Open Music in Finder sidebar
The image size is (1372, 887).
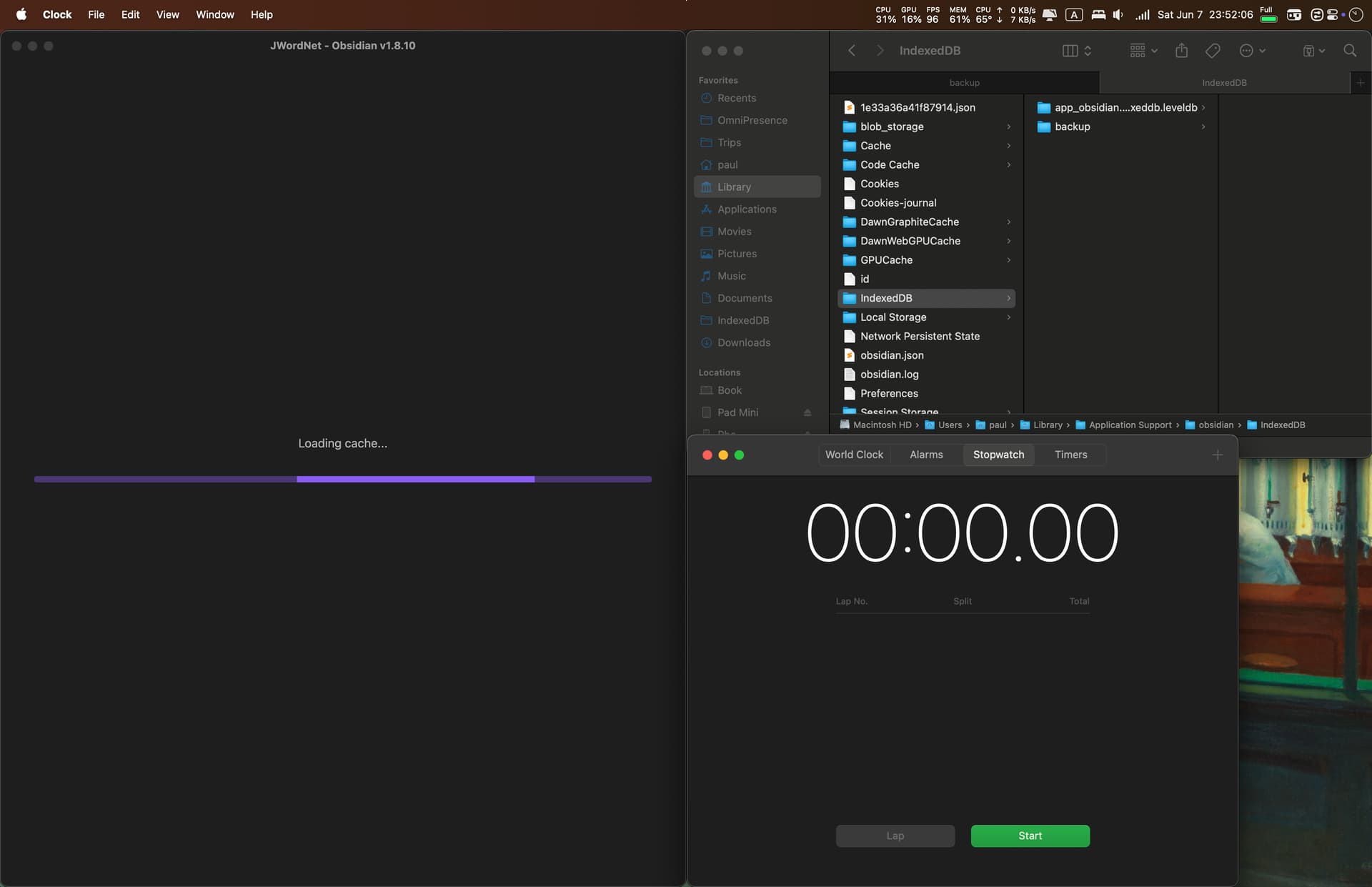pos(757,276)
